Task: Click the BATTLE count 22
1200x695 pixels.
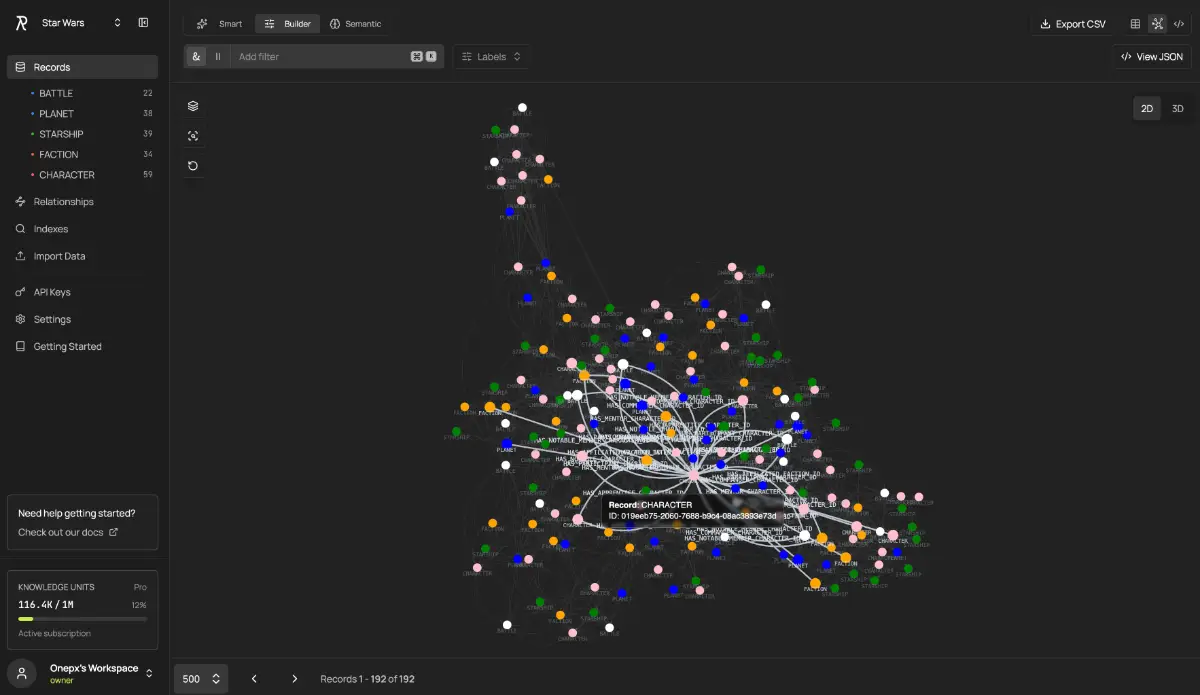Action: tap(148, 93)
